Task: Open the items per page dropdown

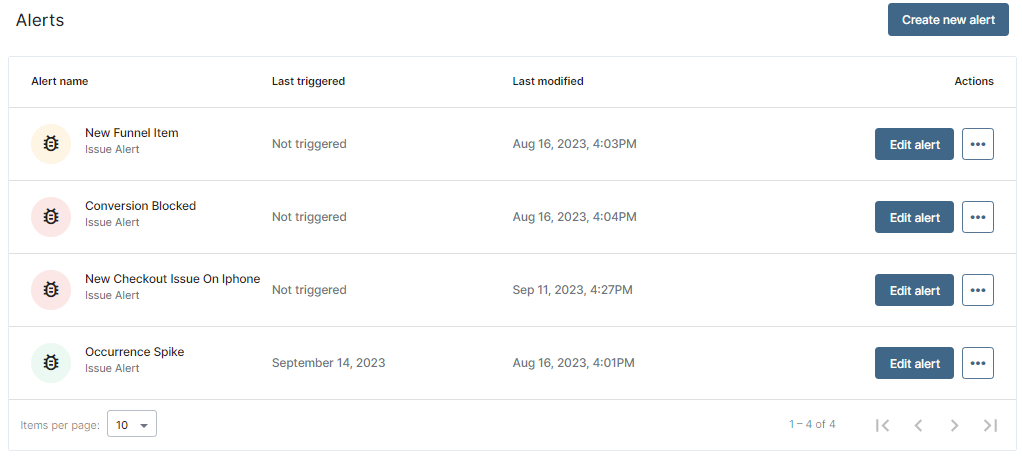Action: tap(132, 425)
